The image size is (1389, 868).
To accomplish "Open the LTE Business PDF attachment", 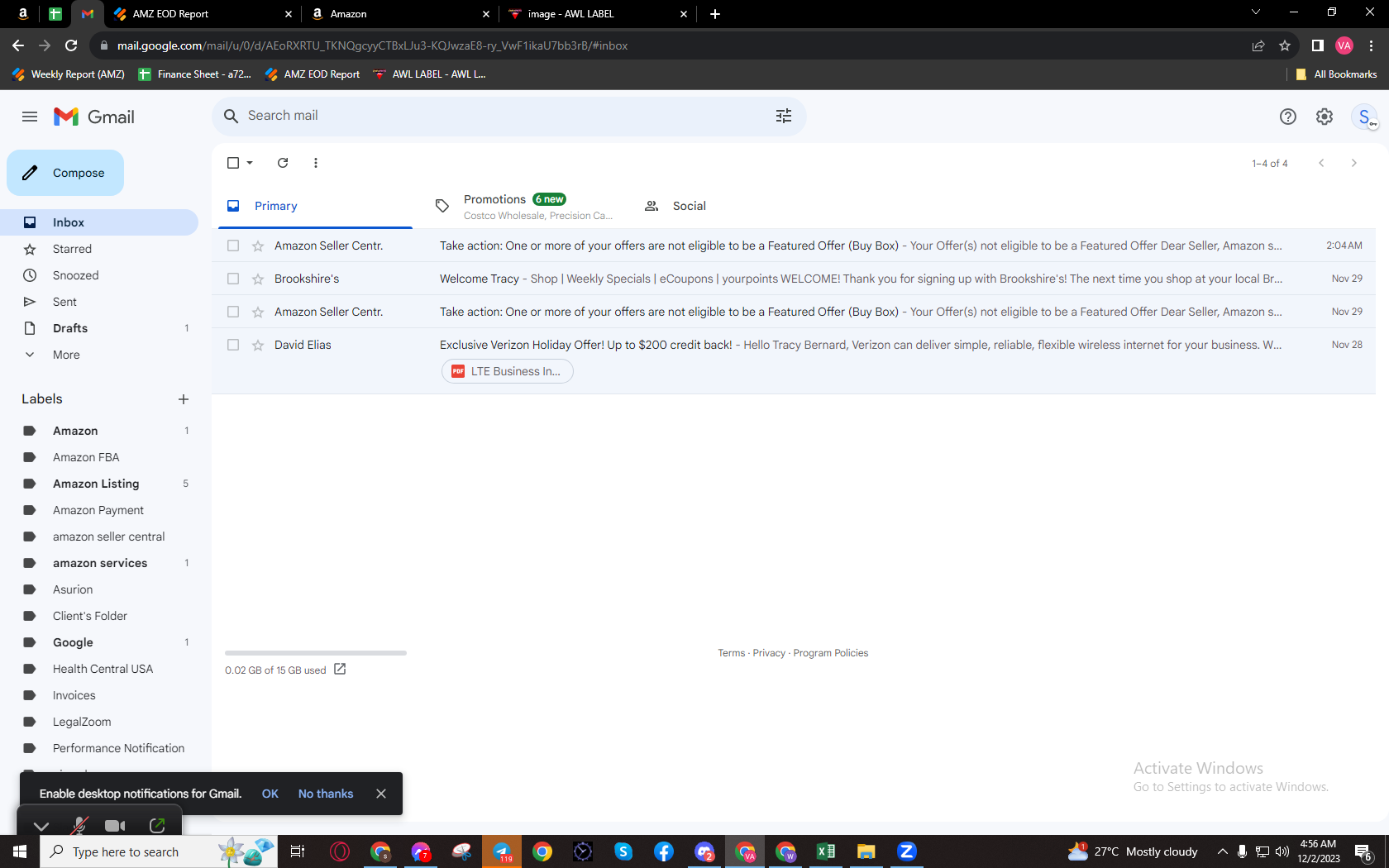I will click(x=507, y=371).
